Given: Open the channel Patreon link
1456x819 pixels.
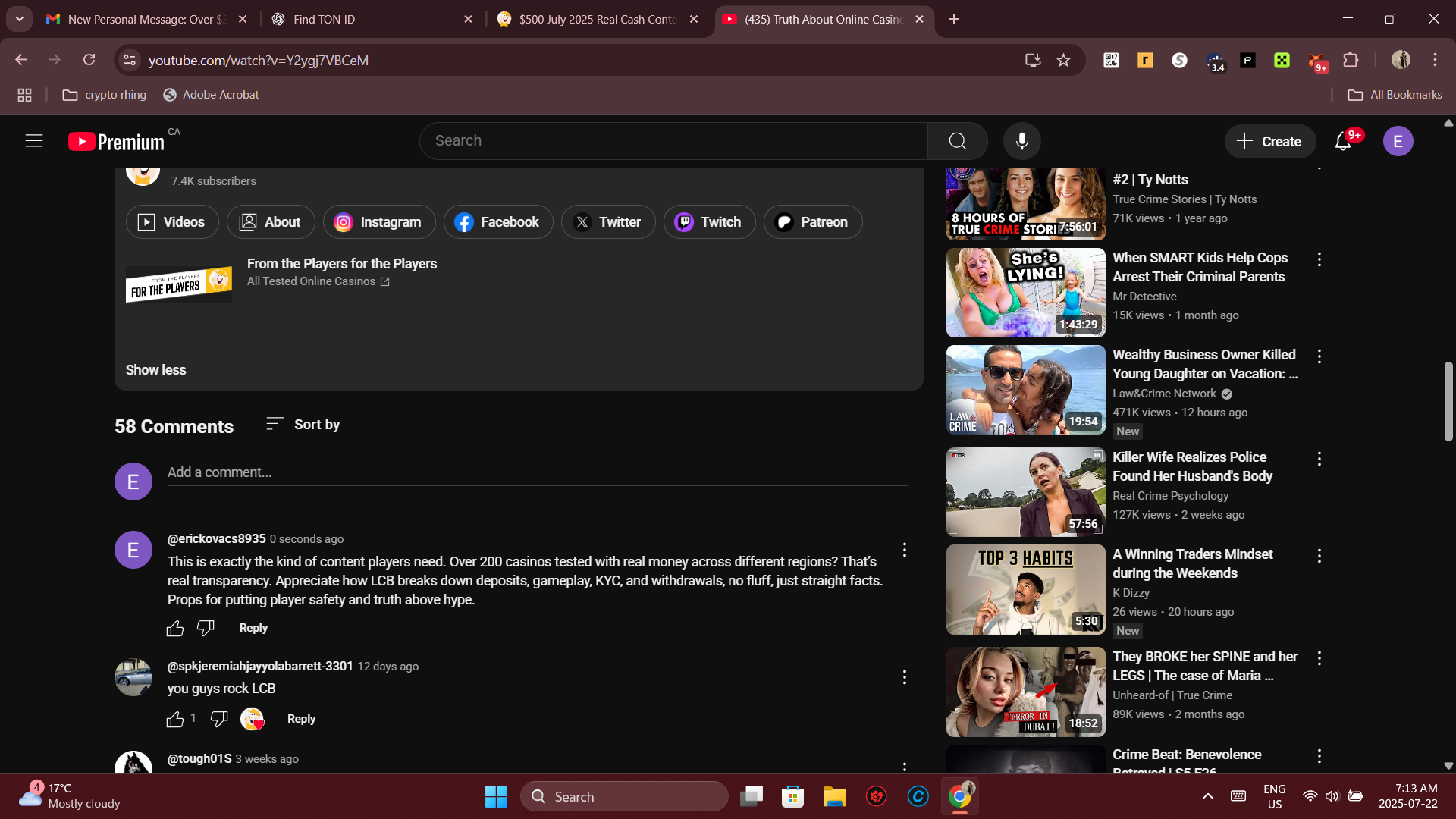Looking at the screenshot, I should [x=813, y=222].
